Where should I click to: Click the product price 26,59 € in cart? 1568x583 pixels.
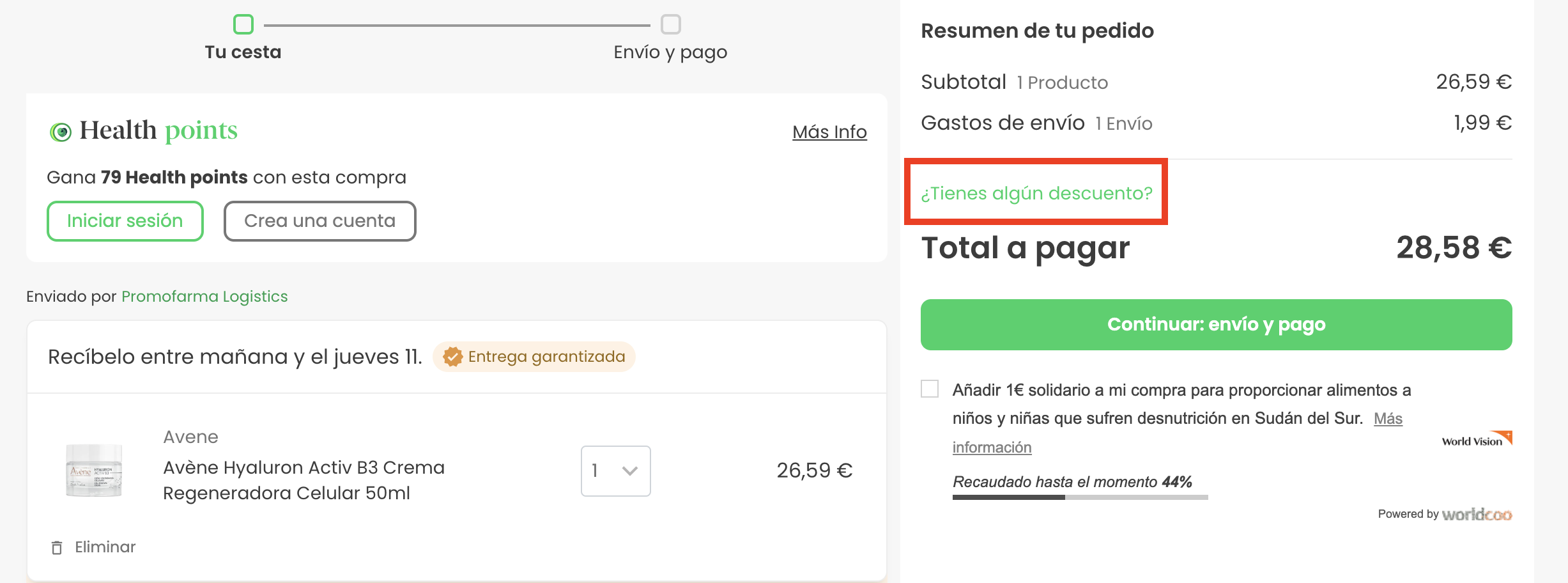815,470
